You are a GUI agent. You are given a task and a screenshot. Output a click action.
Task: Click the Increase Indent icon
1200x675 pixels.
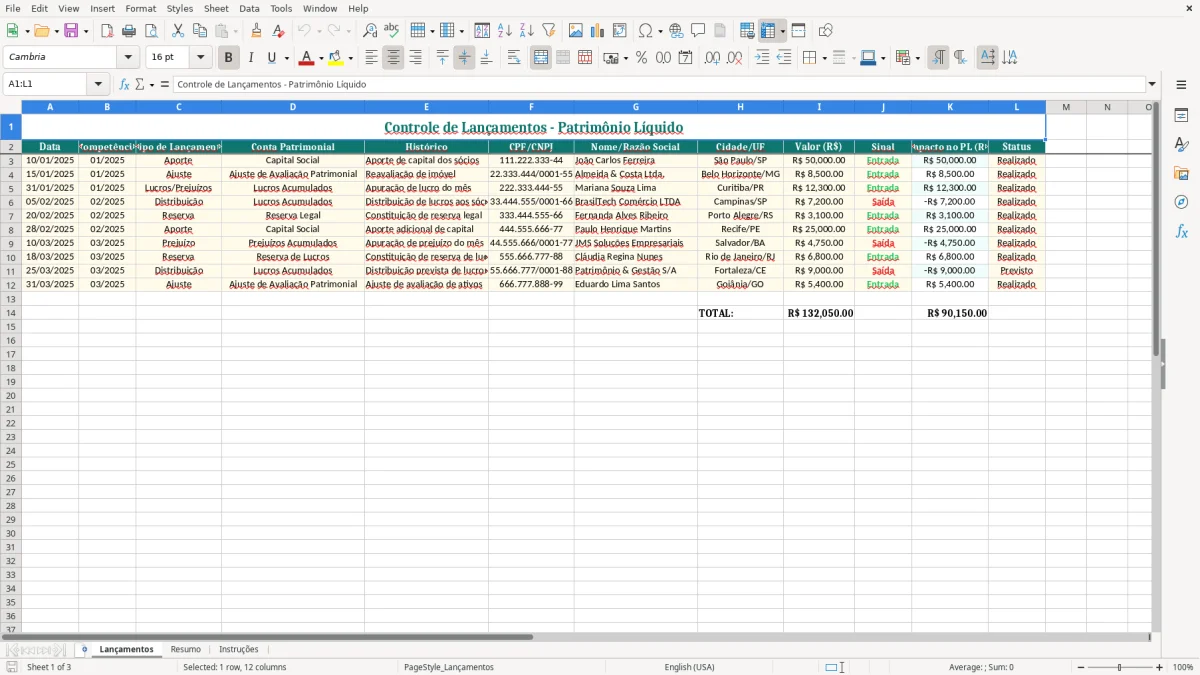click(x=762, y=58)
